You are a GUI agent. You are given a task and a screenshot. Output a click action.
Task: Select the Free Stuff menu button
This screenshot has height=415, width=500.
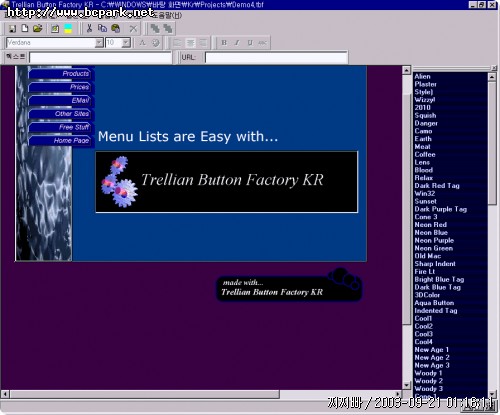[61, 127]
